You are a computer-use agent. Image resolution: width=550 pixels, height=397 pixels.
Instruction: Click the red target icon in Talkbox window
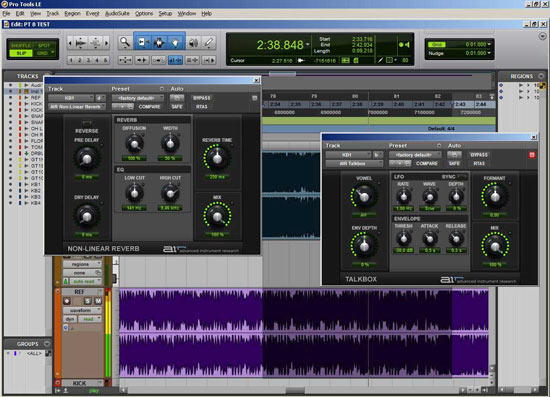532,155
